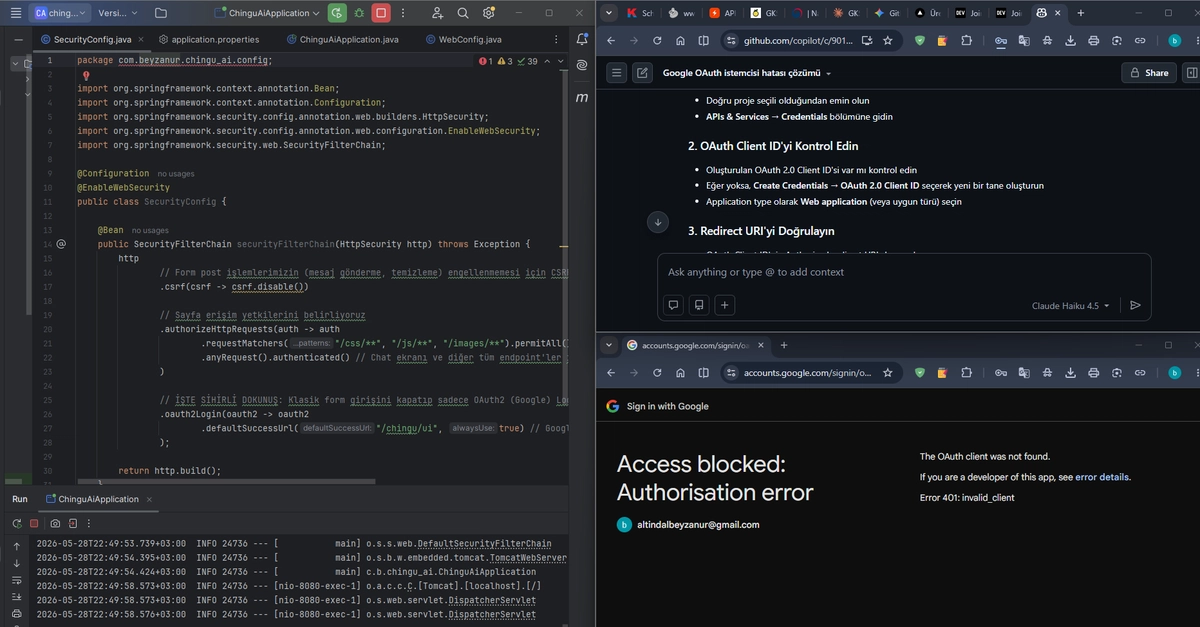The image size is (1200, 627).
Task: Start new Copilot chat (pencil icon)
Action: [x=642, y=73]
